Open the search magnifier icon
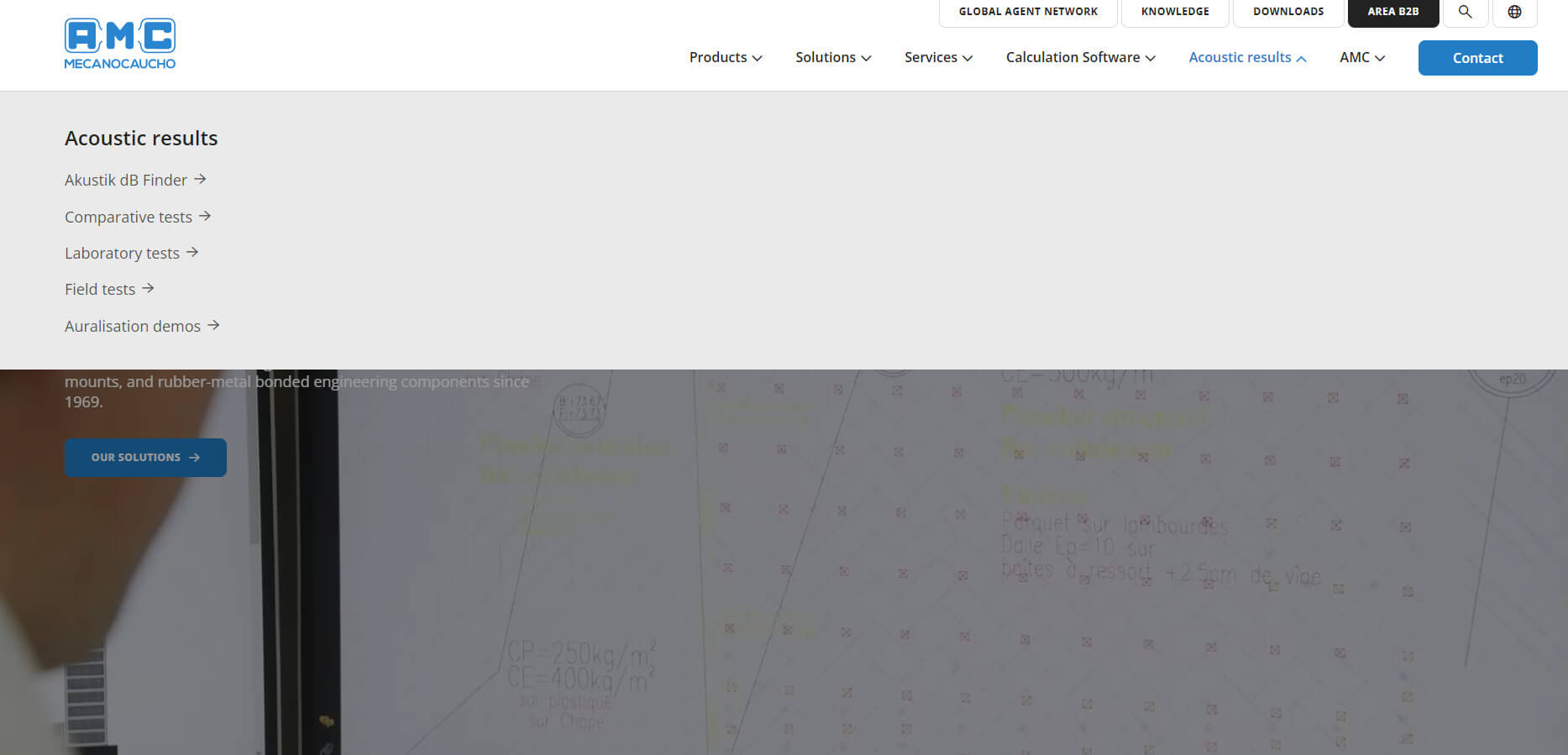Screen dimensions: 1568x755 coord(1465,12)
